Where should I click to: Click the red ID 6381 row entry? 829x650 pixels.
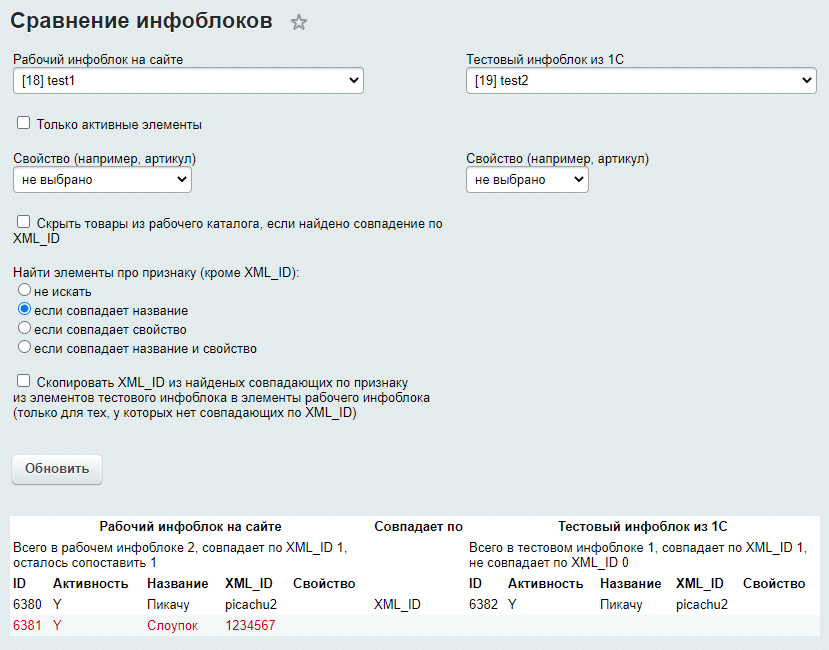(27, 625)
